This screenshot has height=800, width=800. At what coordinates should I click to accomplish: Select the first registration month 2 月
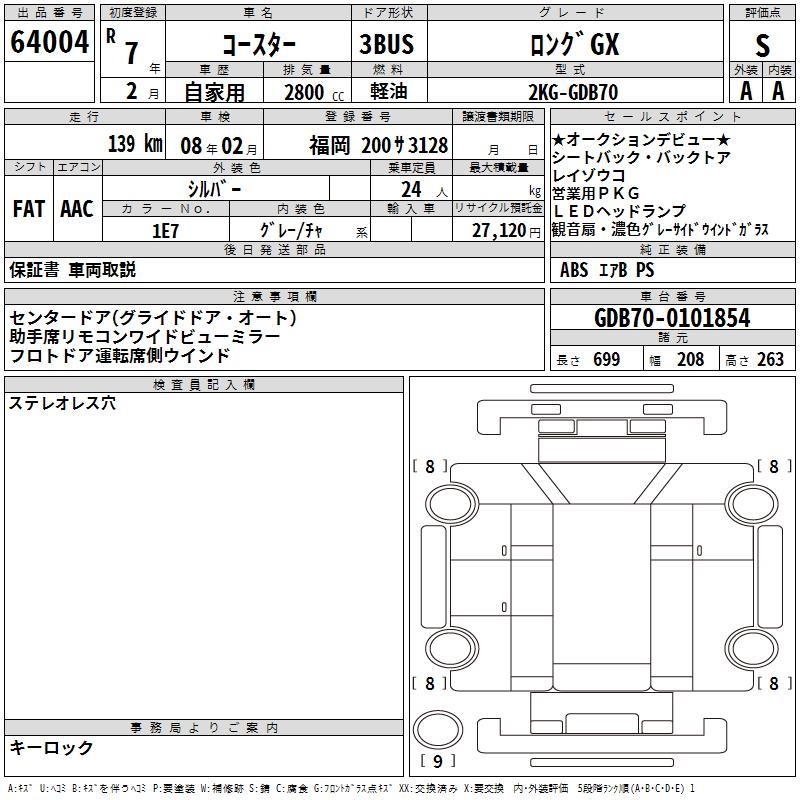click(x=143, y=91)
